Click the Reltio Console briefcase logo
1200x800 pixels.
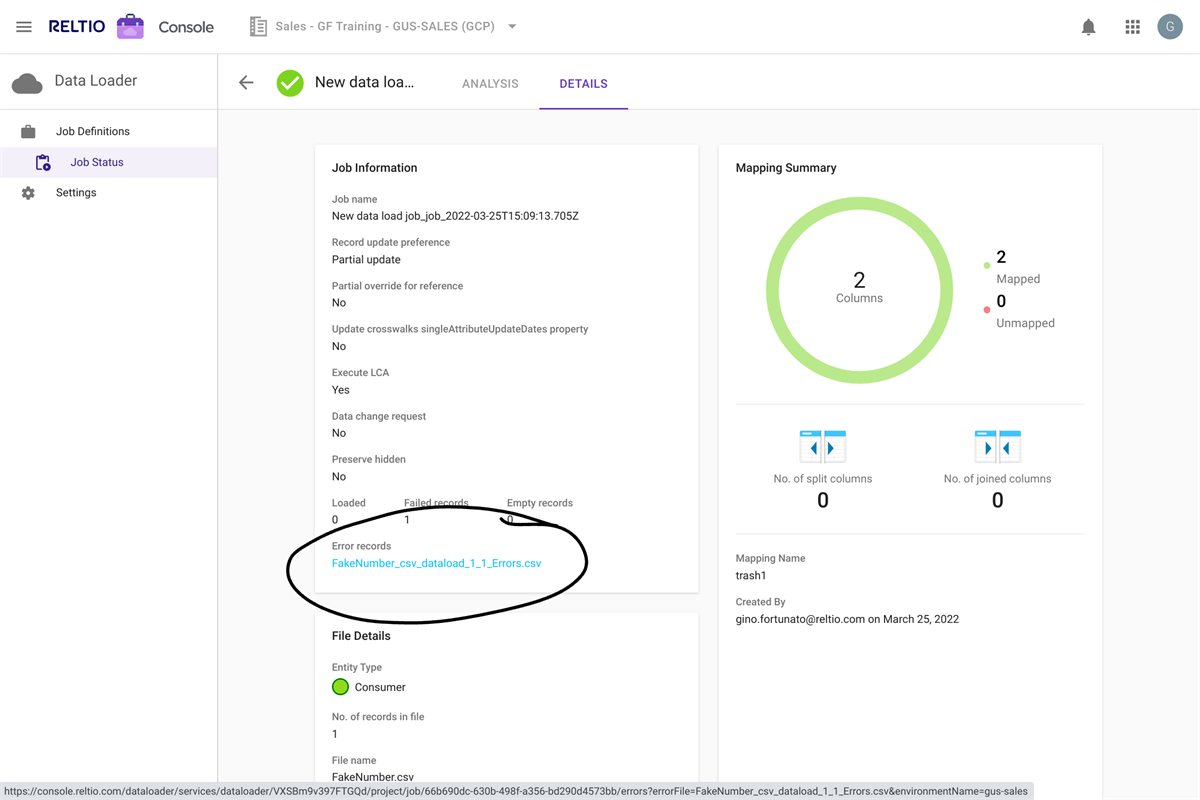pyautogui.click(x=130, y=27)
